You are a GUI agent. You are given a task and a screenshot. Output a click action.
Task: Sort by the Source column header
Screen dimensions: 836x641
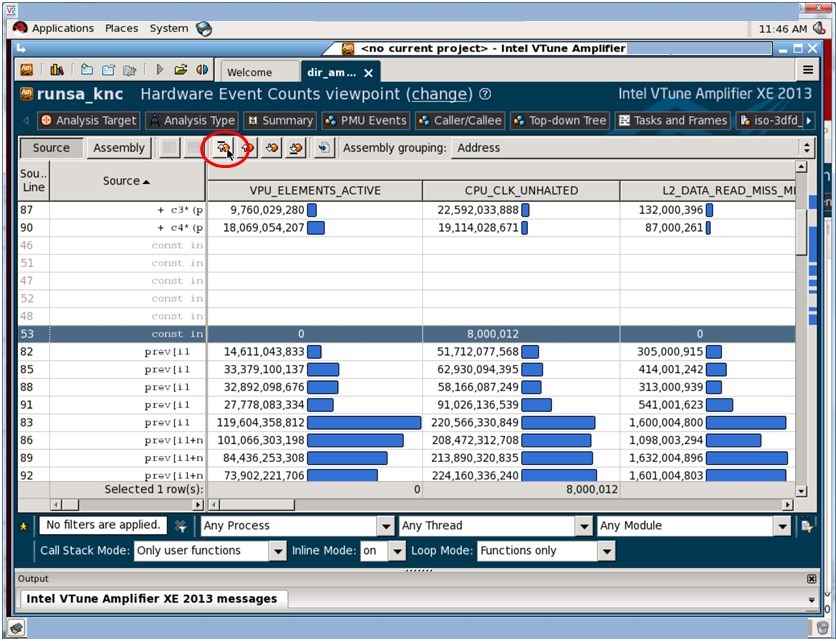tap(127, 181)
